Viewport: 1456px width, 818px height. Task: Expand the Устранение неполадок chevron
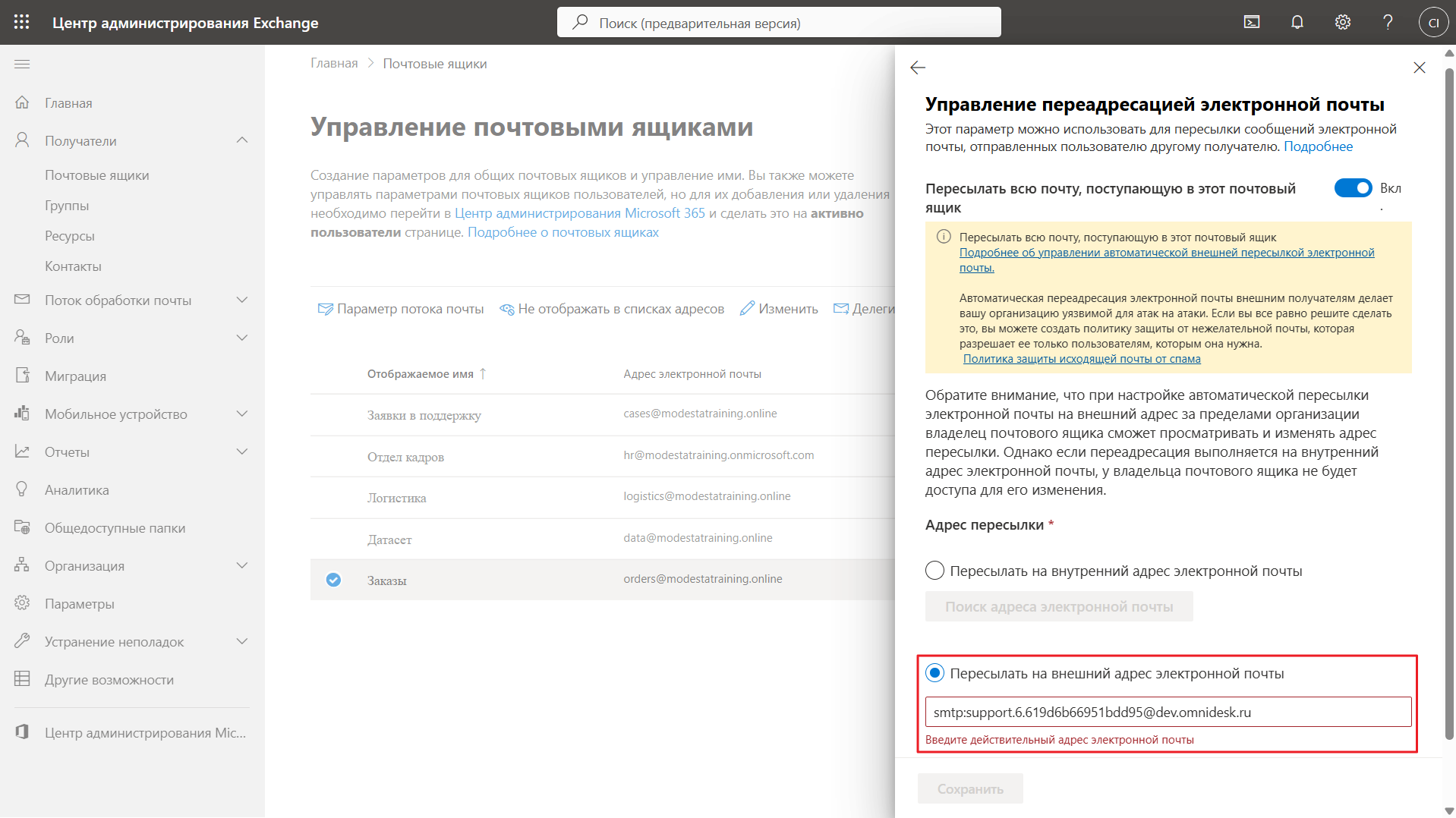242,641
